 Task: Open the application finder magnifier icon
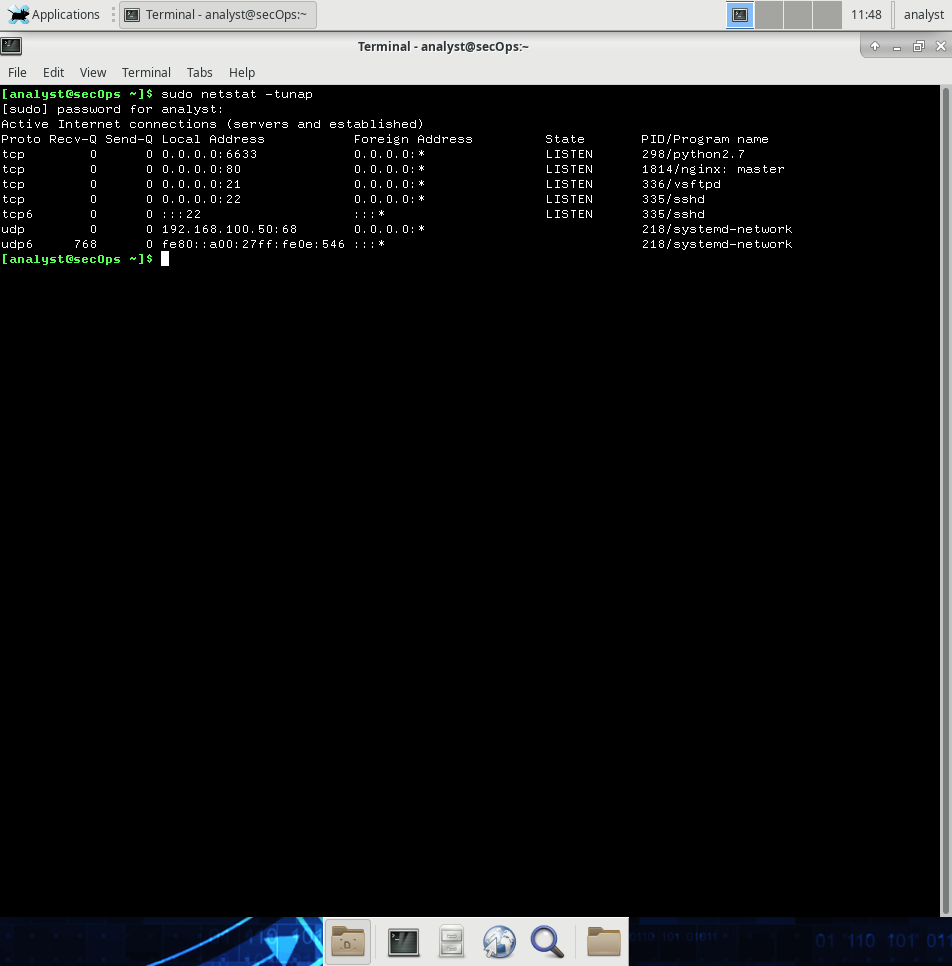click(x=546, y=942)
